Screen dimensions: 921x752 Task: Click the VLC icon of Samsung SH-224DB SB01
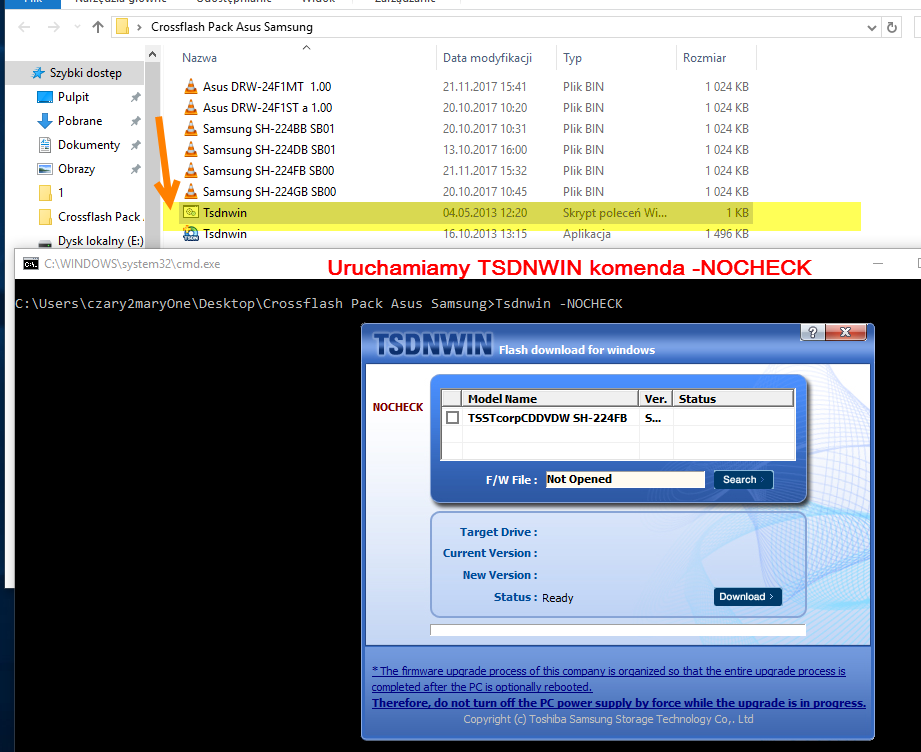191,149
